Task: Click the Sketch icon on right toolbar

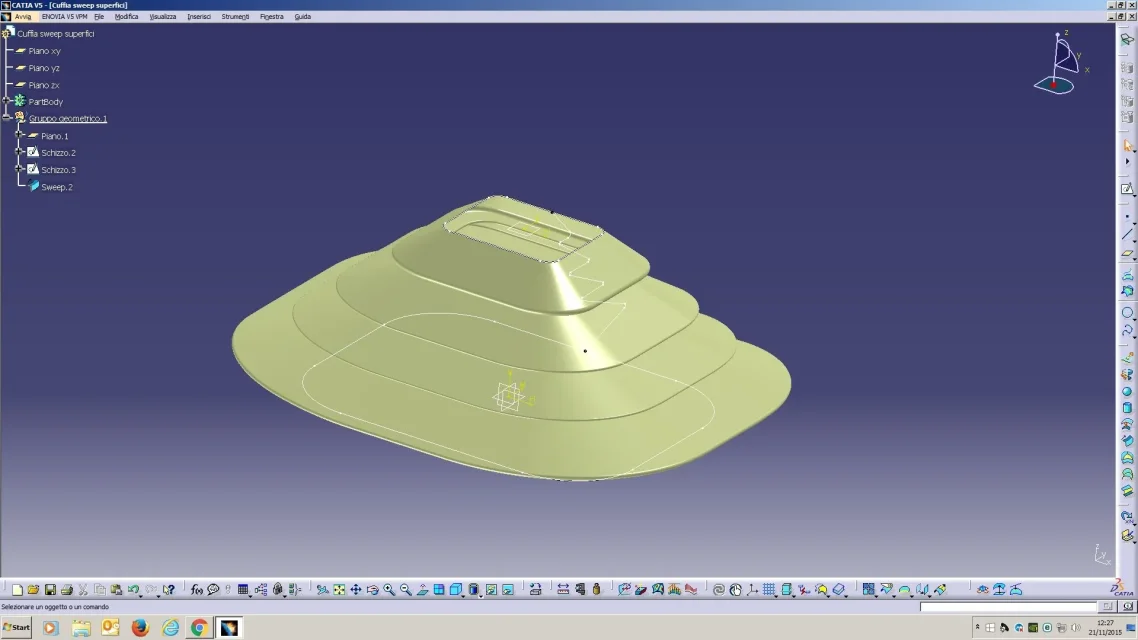Action: [x=1127, y=189]
